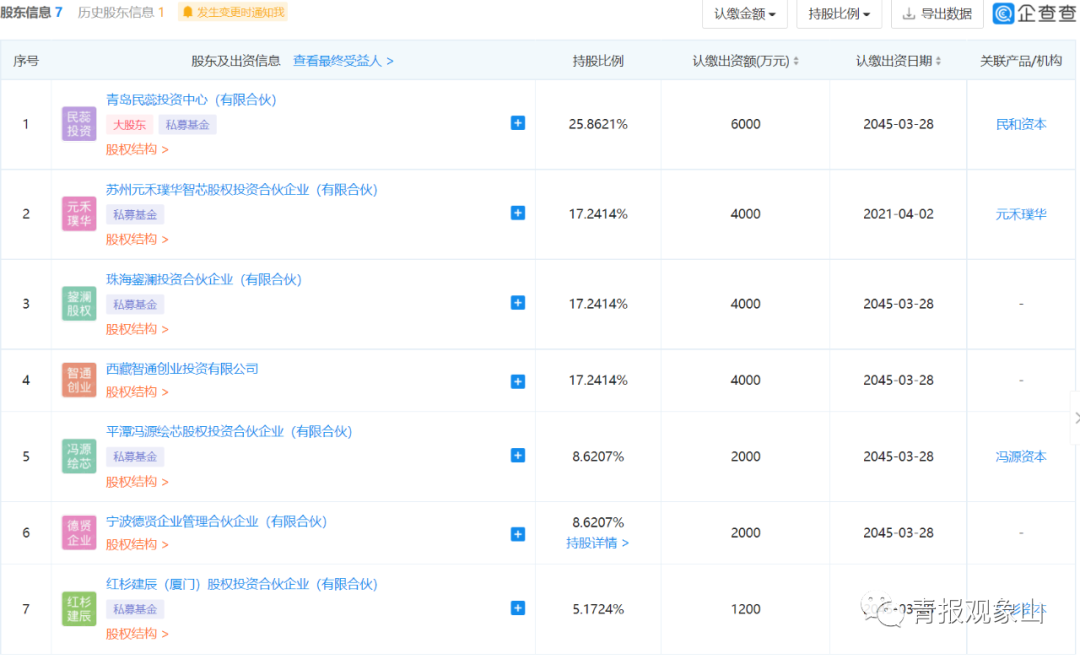Open 青岛民蕊投资中心（有限合伙） company link
1080x659 pixels.
191,100
